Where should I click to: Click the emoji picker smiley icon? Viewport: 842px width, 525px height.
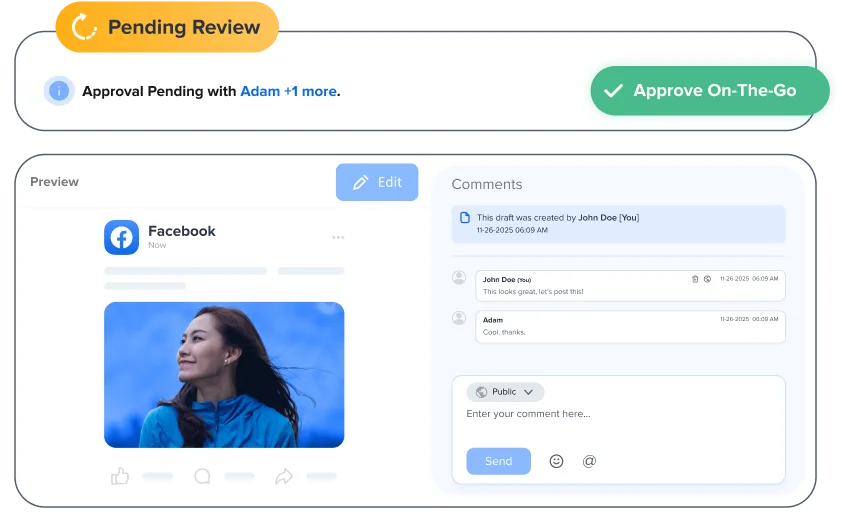pyautogui.click(x=557, y=461)
